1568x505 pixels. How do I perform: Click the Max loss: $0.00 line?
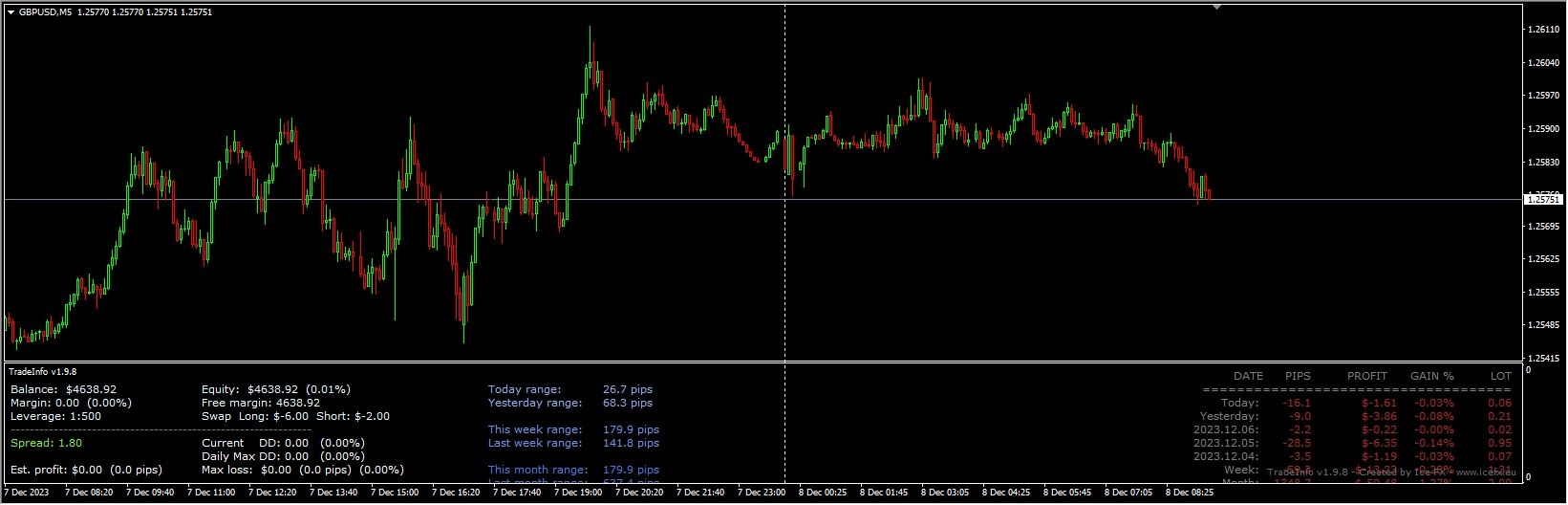303,471
